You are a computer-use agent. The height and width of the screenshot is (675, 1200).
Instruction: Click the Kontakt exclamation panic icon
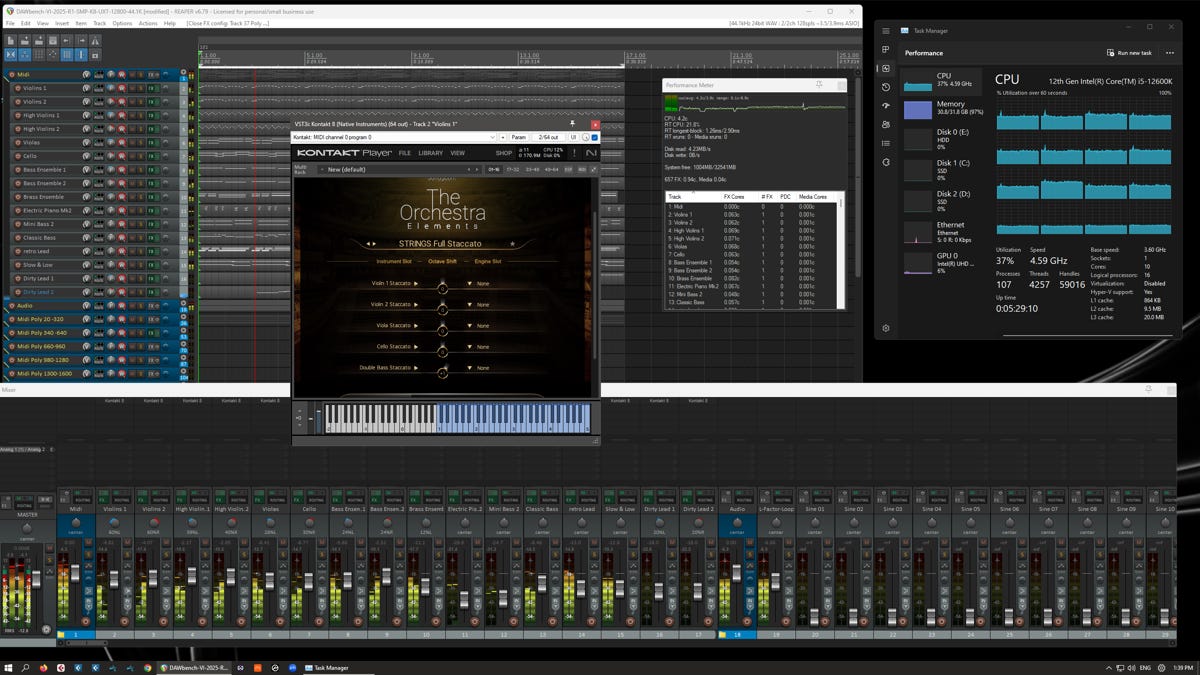coord(574,153)
